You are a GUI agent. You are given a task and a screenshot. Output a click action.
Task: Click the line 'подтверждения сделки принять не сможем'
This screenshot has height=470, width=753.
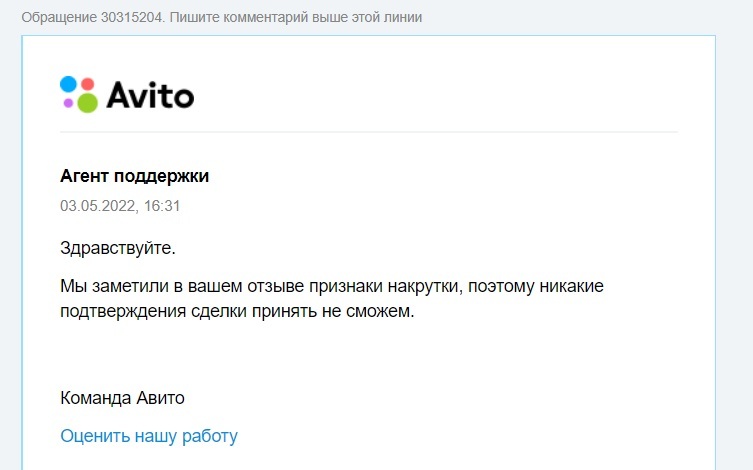click(x=237, y=311)
